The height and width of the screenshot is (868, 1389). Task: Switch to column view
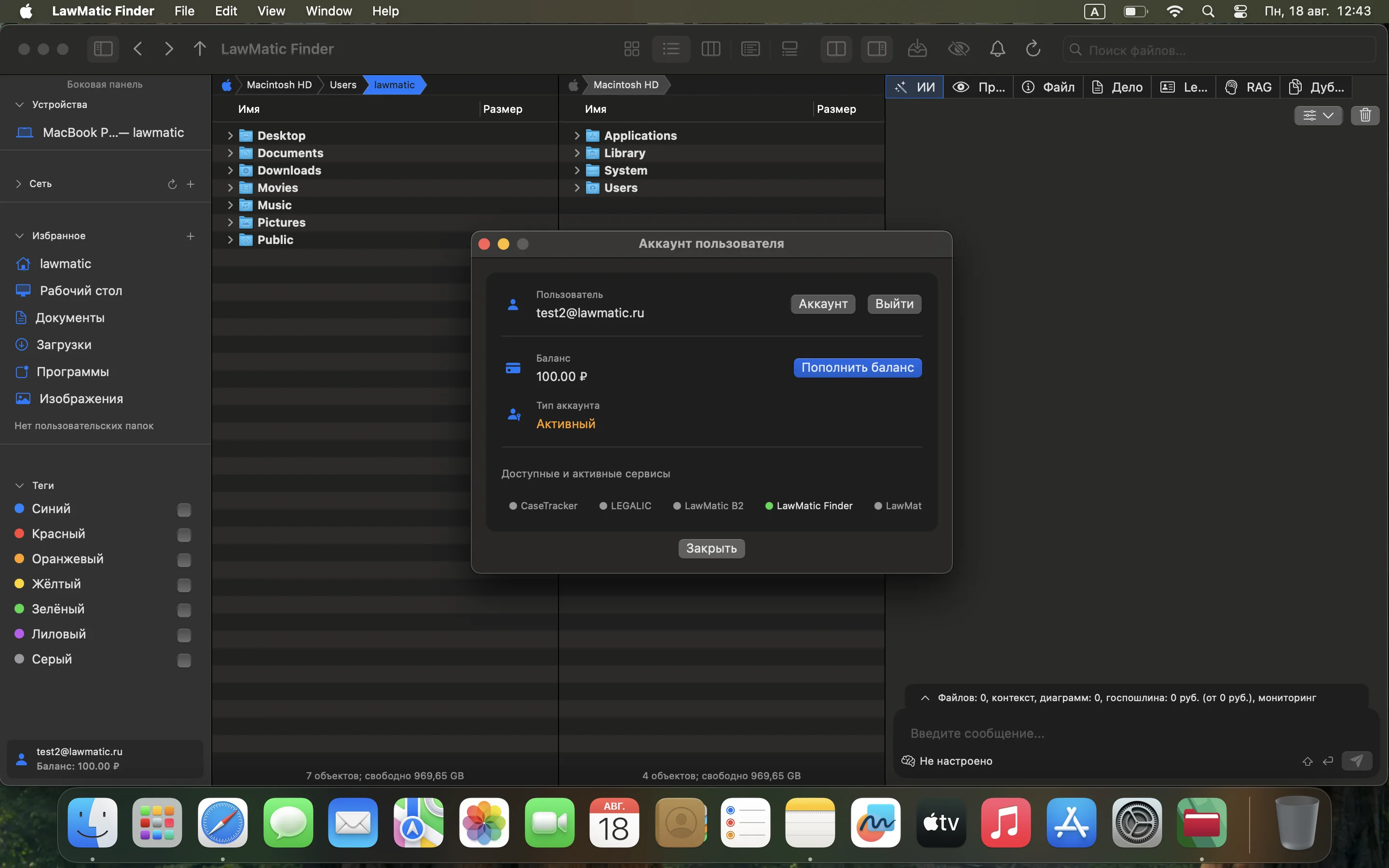[710, 49]
